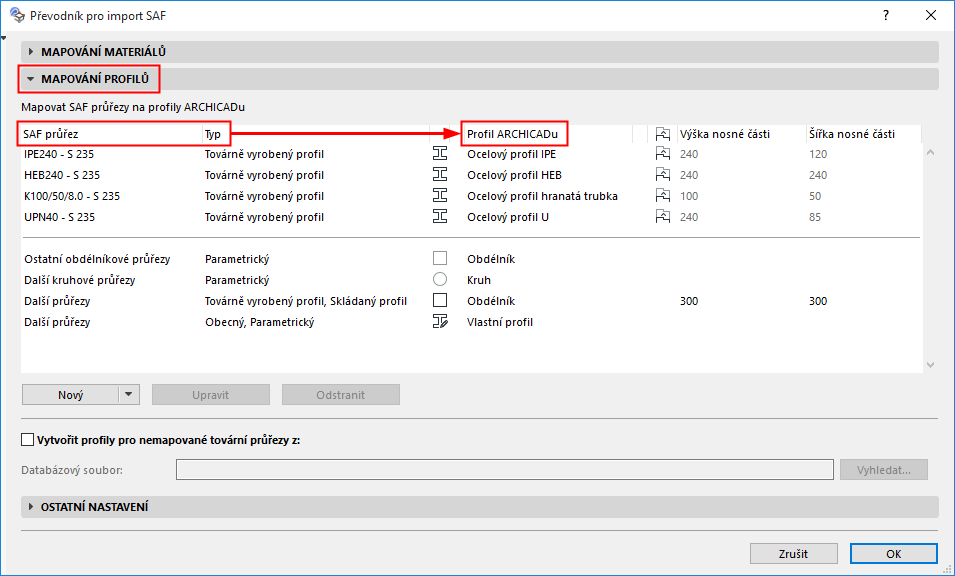Click width value 120 in IPE240 row

[818, 154]
